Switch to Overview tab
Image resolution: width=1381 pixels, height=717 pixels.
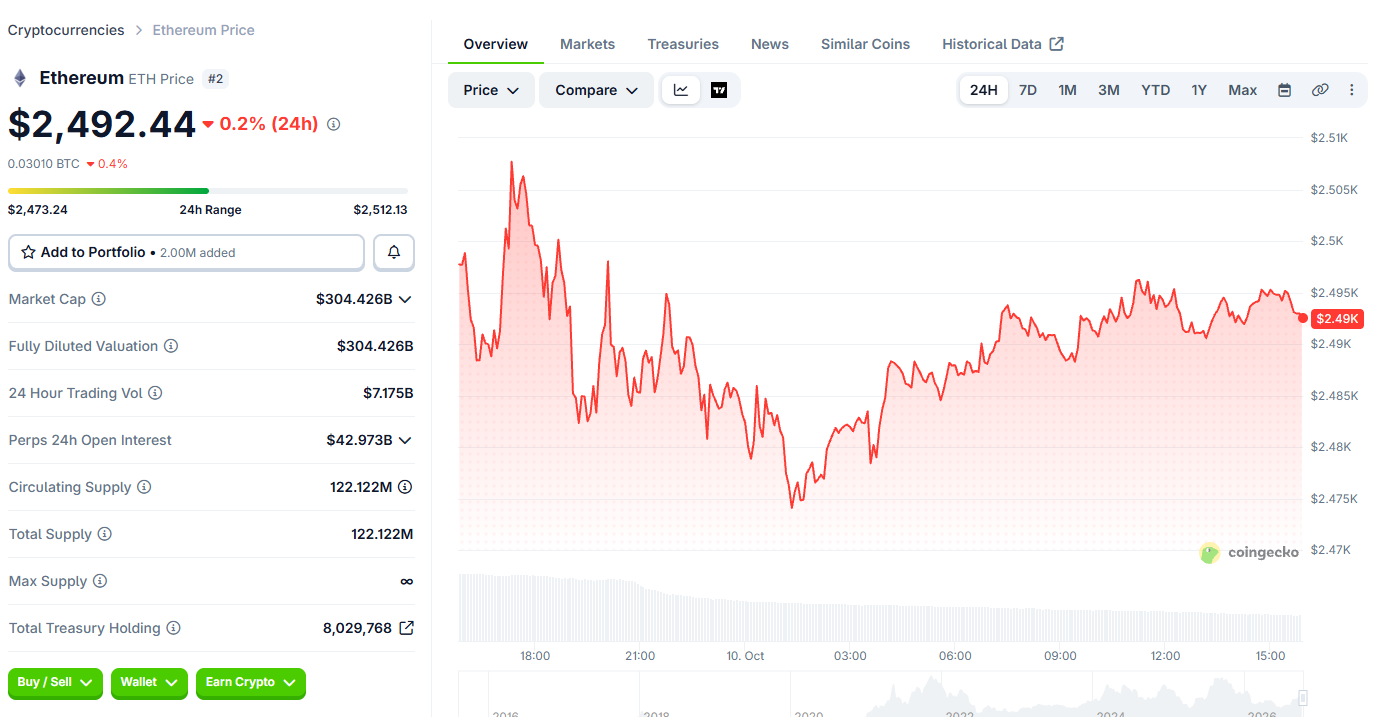[x=496, y=44]
